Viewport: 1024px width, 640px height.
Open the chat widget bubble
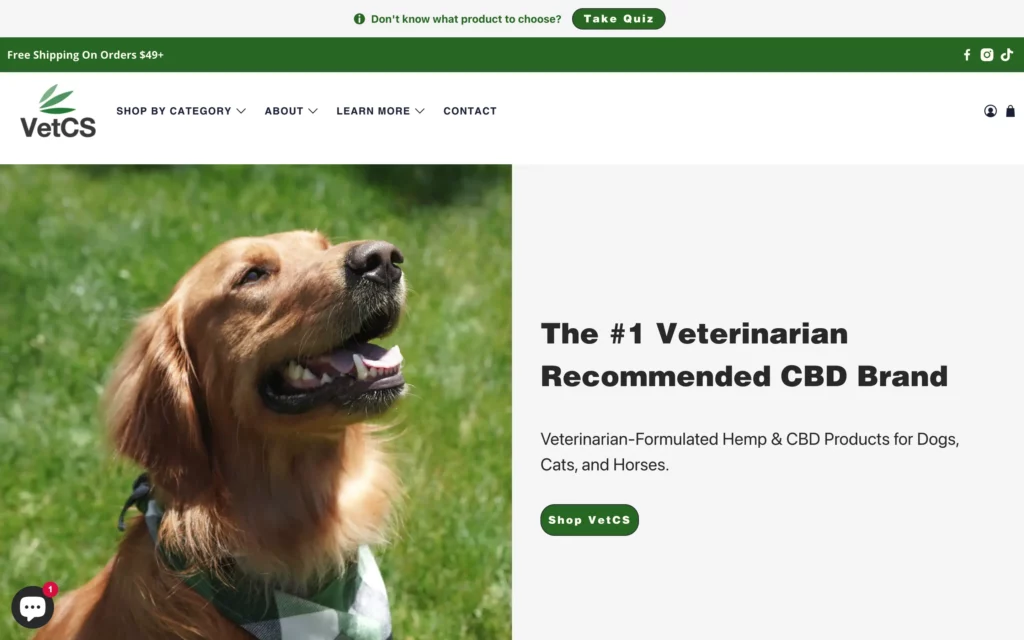point(32,607)
